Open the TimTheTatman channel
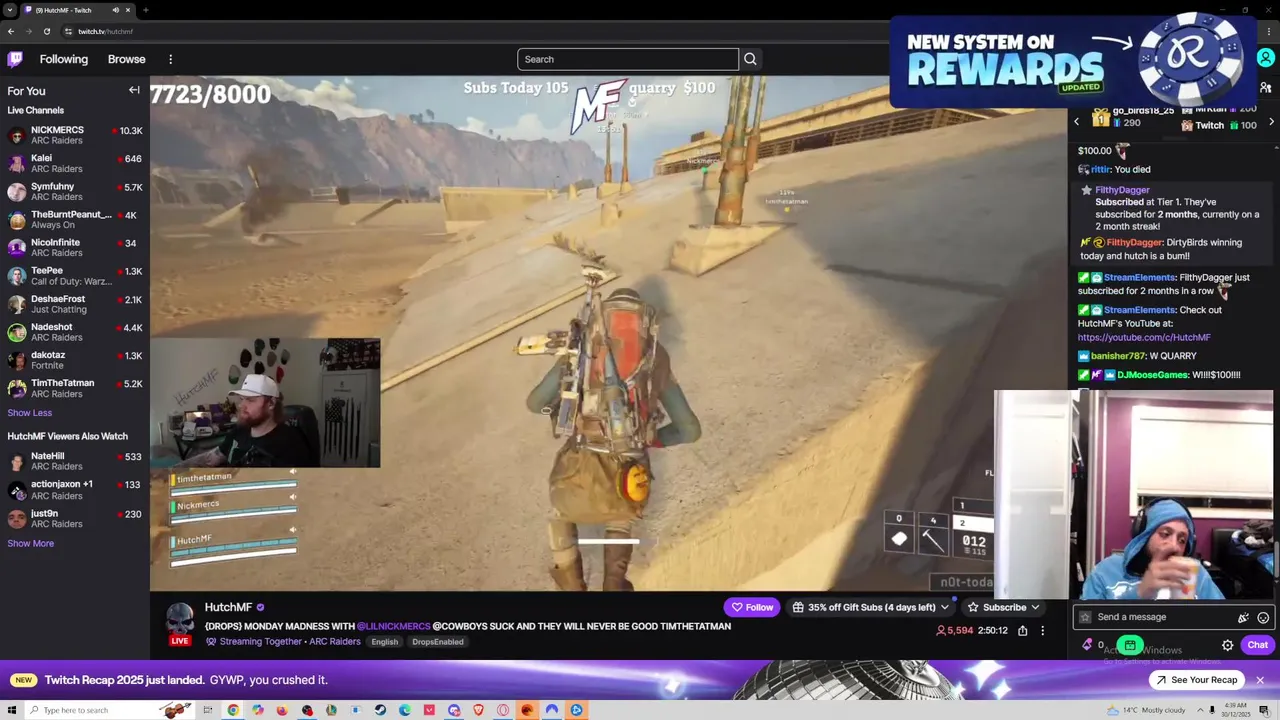The height and width of the screenshot is (720, 1280). coord(75,388)
